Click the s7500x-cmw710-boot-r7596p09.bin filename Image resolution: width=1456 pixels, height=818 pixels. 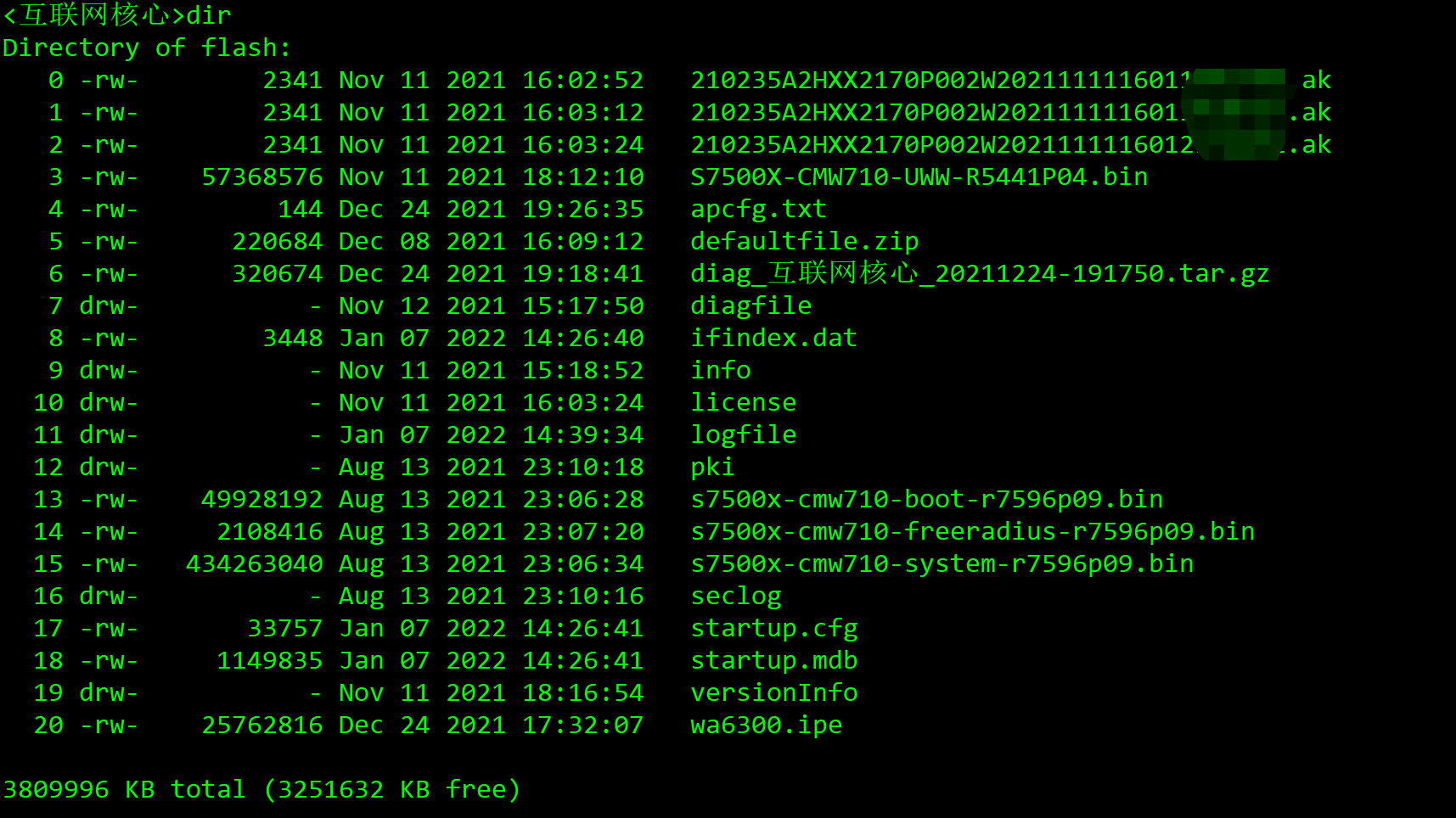[x=926, y=499]
